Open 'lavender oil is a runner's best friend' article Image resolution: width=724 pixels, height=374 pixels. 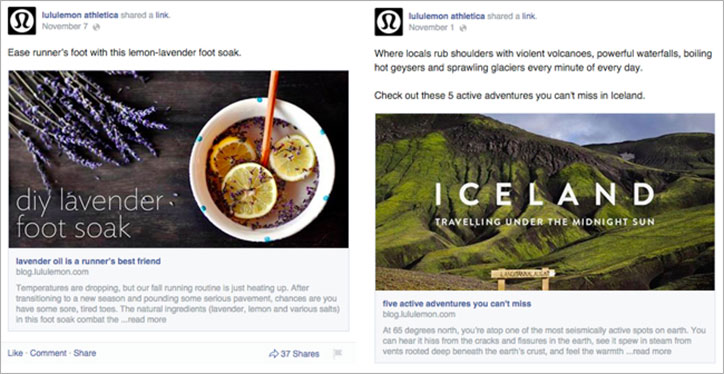coord(88,261)
